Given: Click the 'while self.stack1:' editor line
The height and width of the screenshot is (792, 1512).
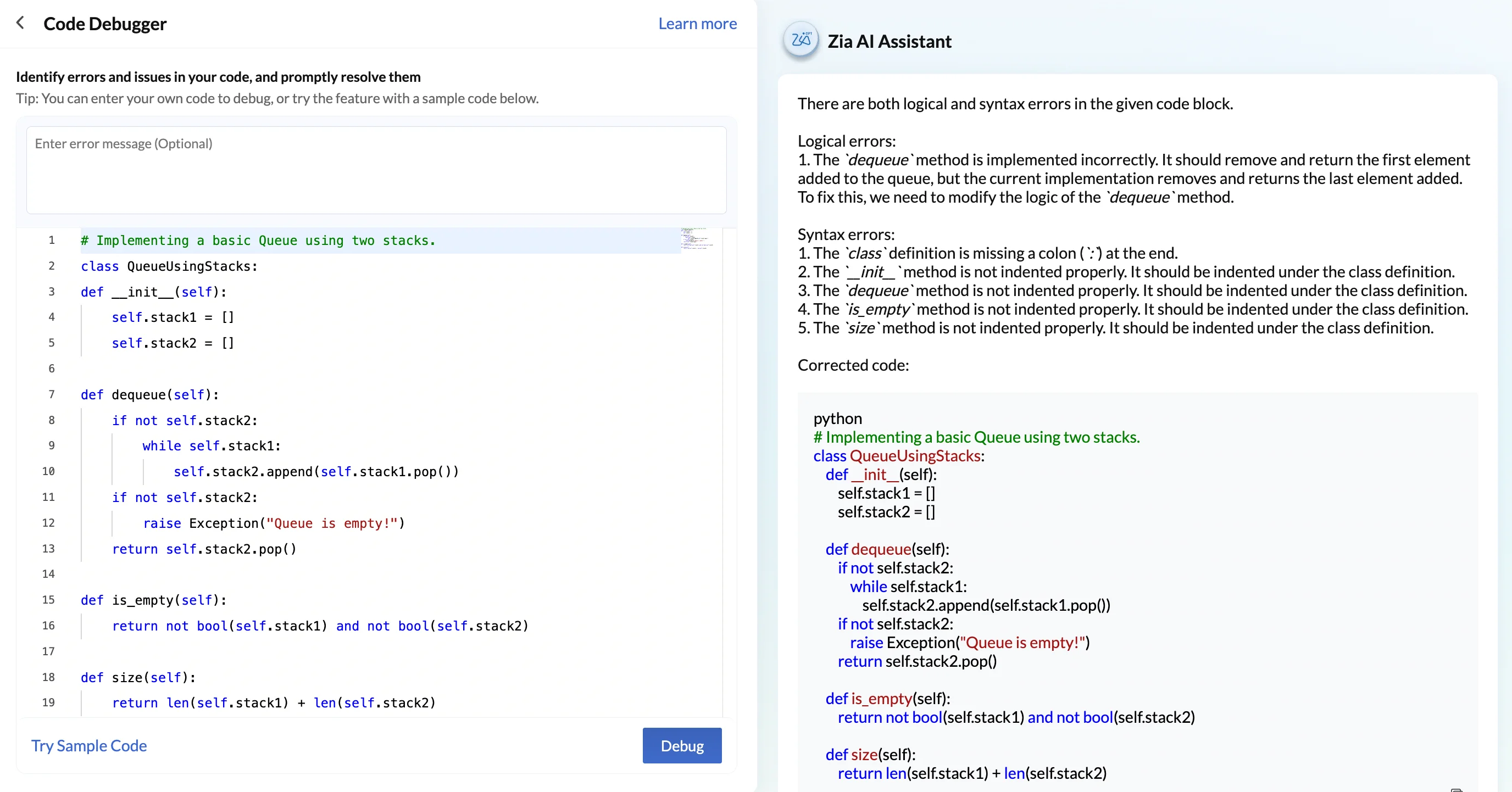Looking at the screenshot, I should point(212,445).
